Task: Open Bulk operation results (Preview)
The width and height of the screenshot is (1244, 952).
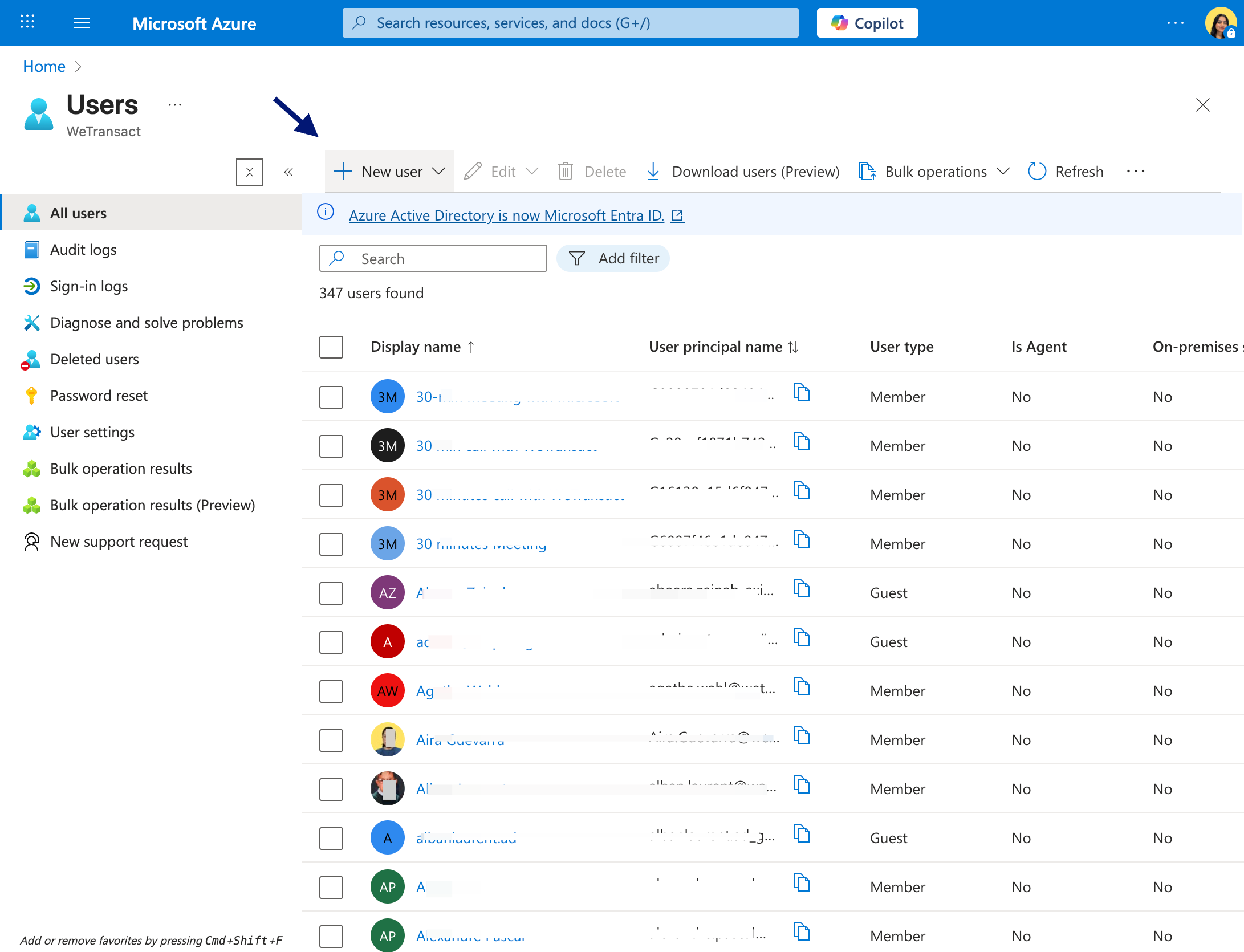Action: pos(152,505)
